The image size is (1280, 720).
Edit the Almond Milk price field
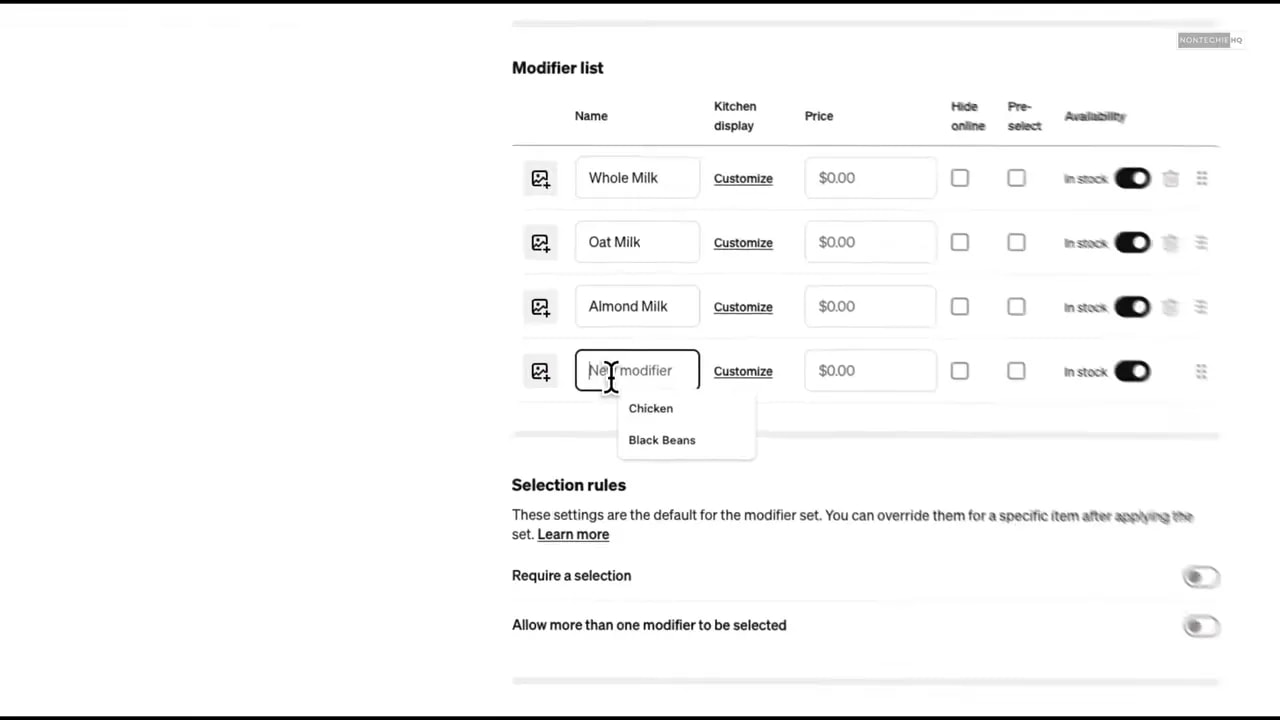[870, 306]
